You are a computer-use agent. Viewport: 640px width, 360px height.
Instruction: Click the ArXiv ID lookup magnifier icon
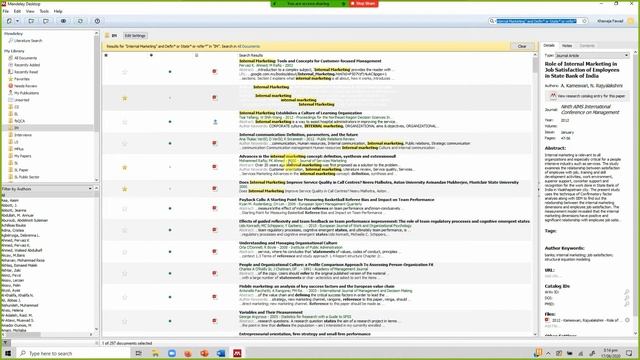click(x=627, y=292)
